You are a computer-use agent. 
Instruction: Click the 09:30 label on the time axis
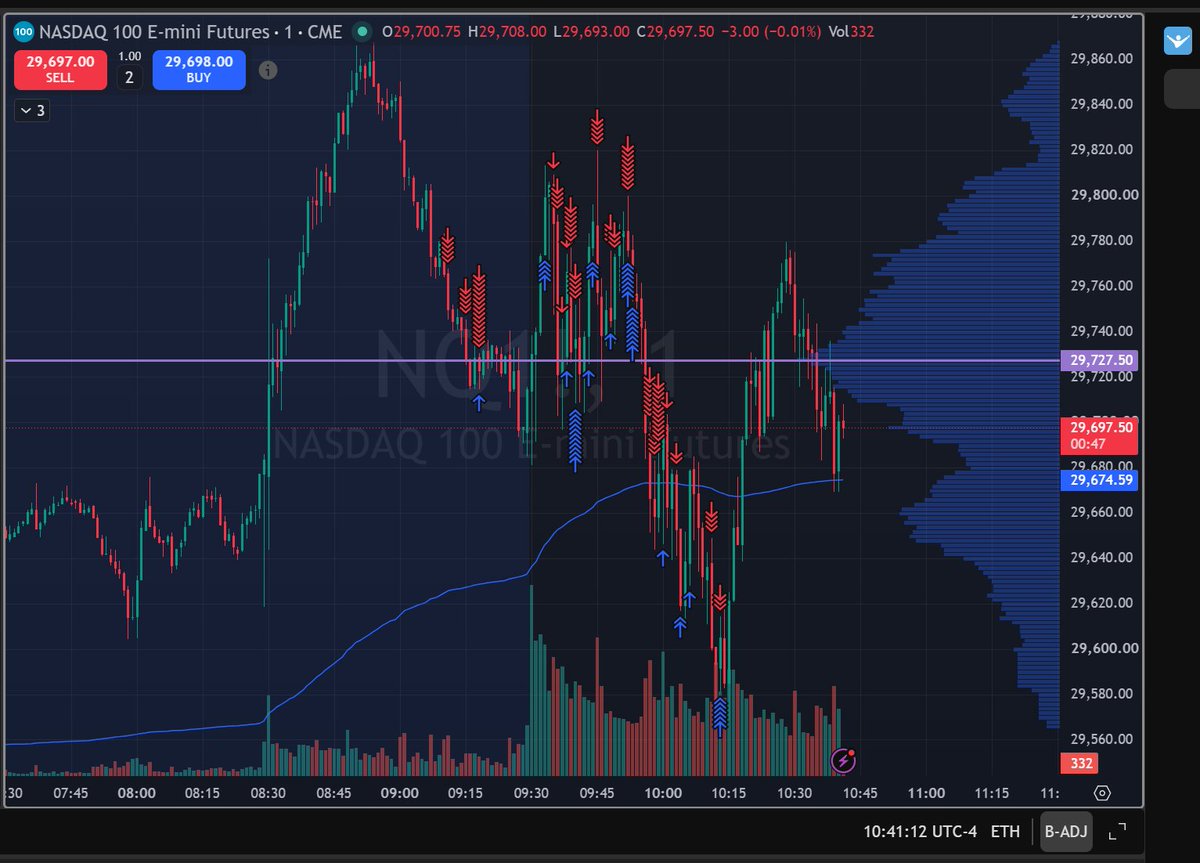click(531, 793)
